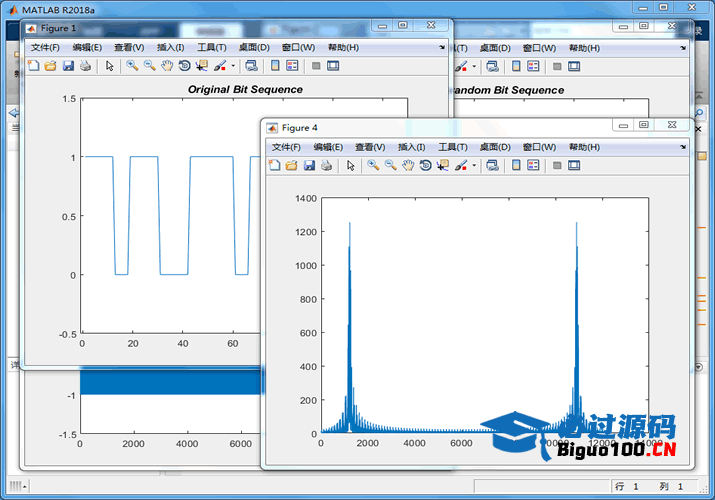
Task: Open 桌面(D) menu in Figure 1
Action: click(x=254, y=47)
